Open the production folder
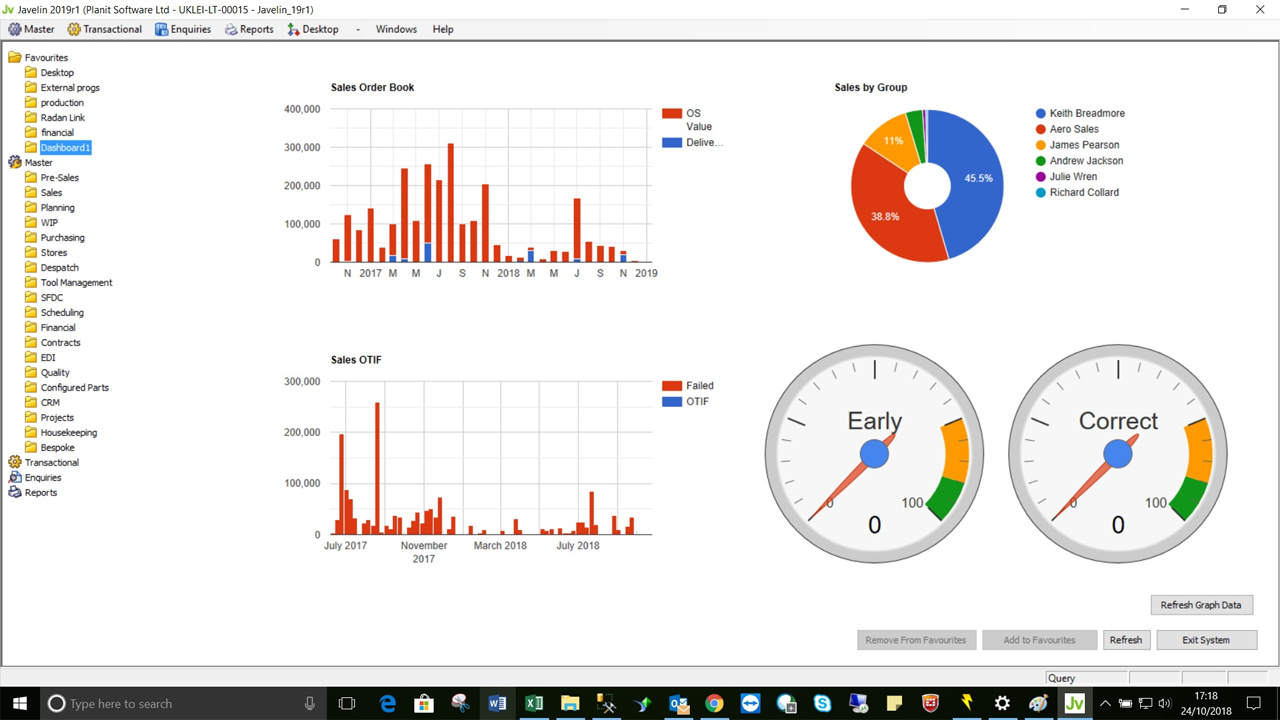 click(62, 103)
